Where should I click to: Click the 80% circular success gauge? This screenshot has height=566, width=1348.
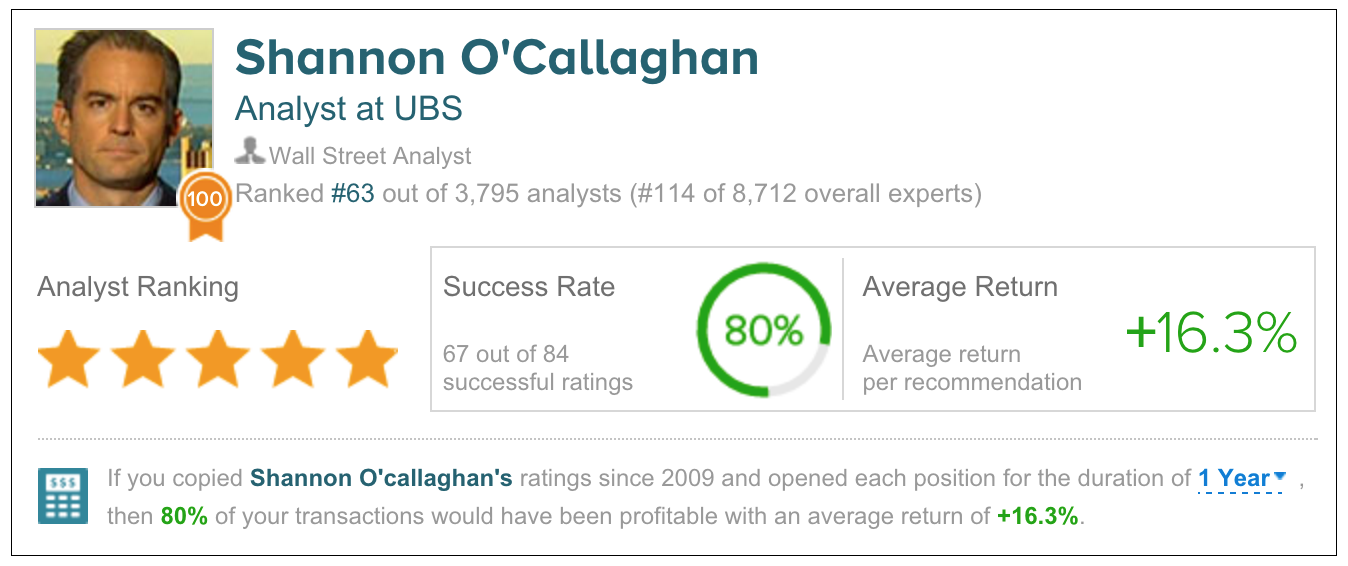click(764, 331)
